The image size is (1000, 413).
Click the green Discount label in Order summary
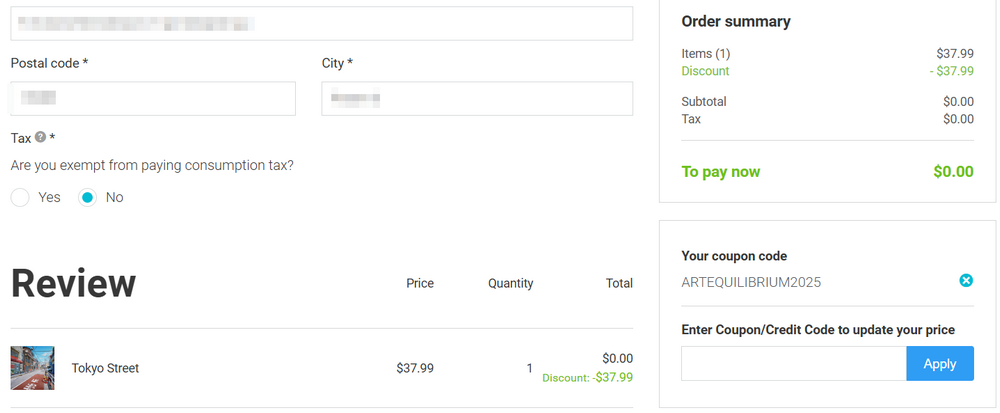click(x=705, y=71)
